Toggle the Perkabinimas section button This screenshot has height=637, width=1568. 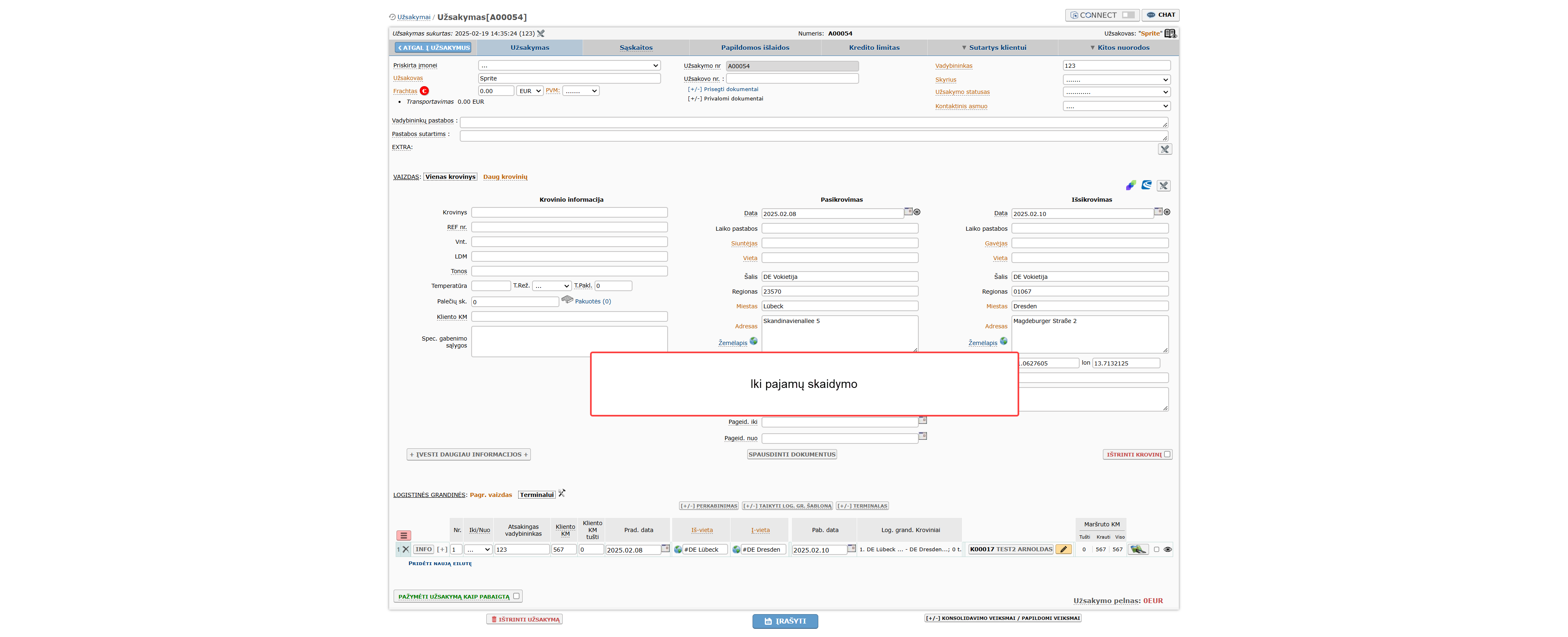pos(708,506)
